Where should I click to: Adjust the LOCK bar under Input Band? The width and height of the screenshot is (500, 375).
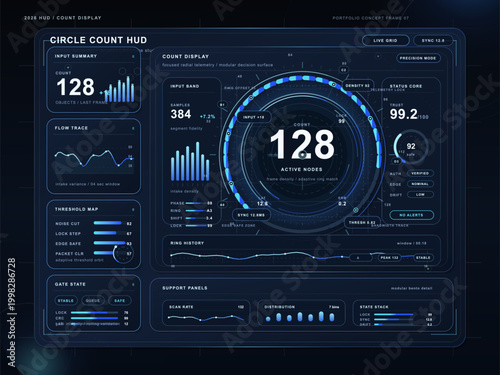196,226
